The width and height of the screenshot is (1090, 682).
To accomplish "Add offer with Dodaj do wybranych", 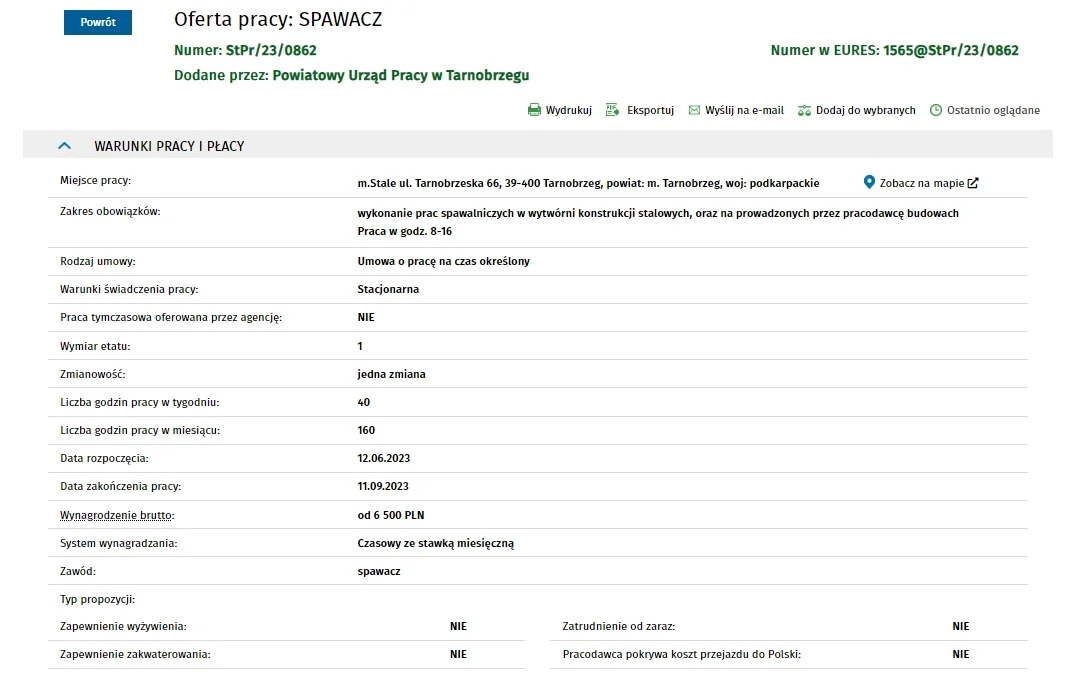I will 865,110.
